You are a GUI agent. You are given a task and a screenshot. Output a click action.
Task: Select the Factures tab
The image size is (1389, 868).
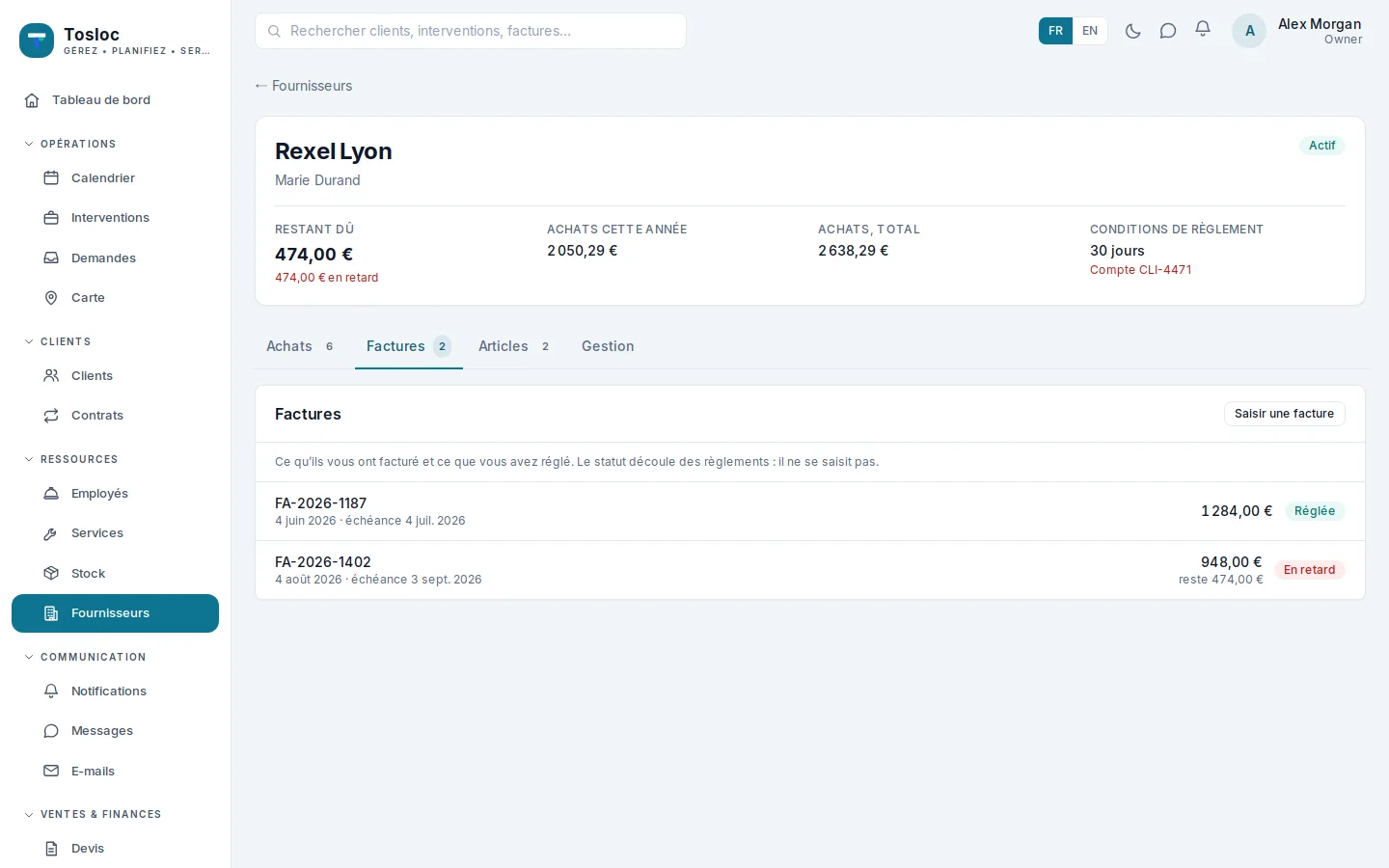409,346
